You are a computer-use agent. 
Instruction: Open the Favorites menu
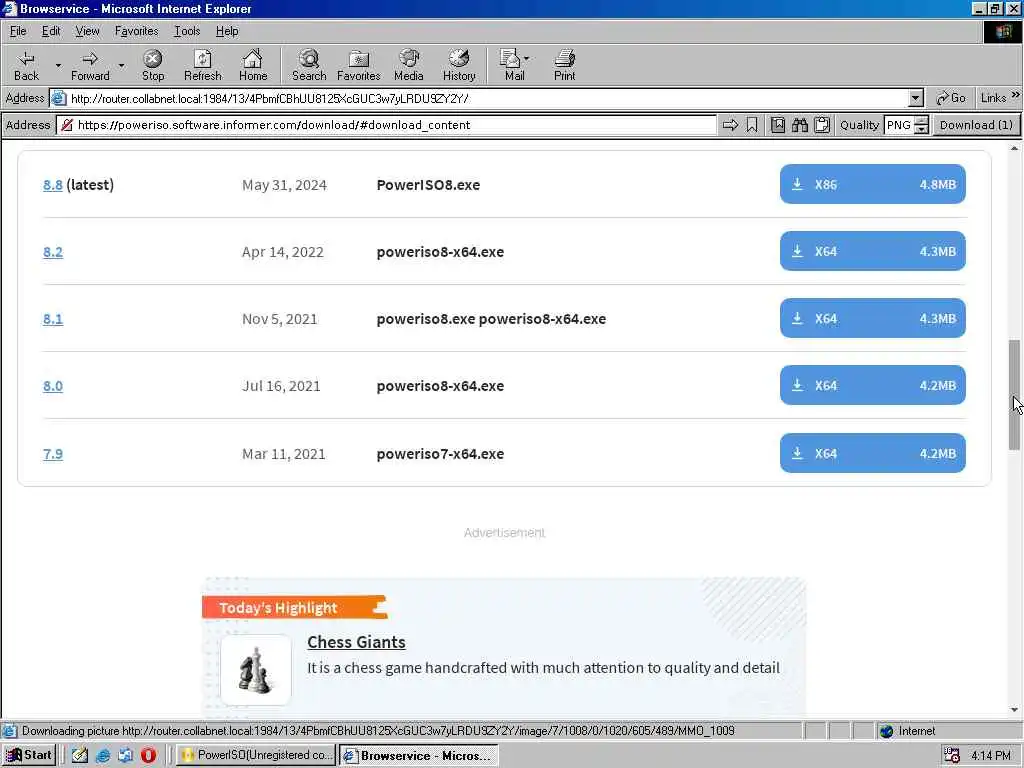[136, 31]
